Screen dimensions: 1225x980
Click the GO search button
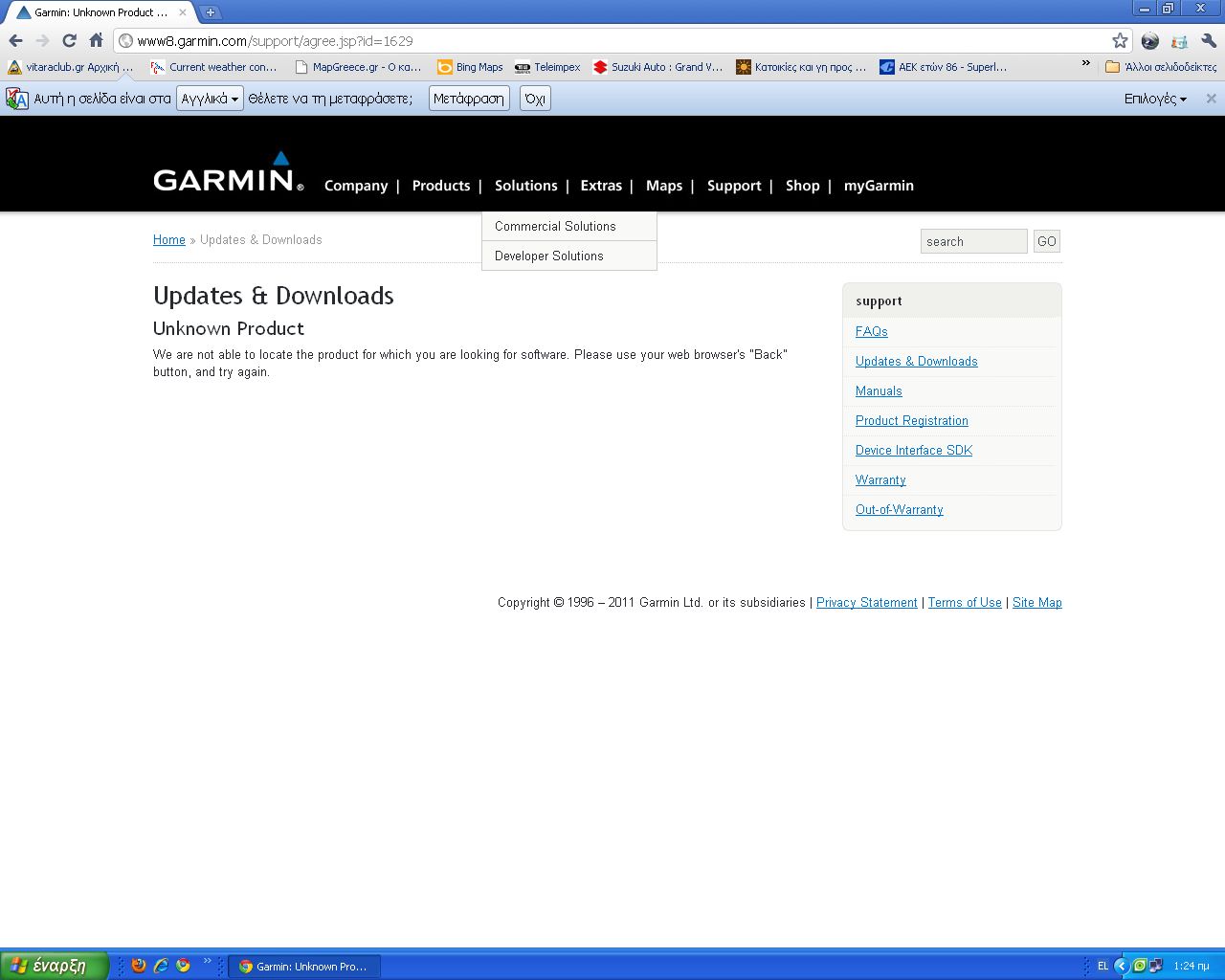[1047, 241]
